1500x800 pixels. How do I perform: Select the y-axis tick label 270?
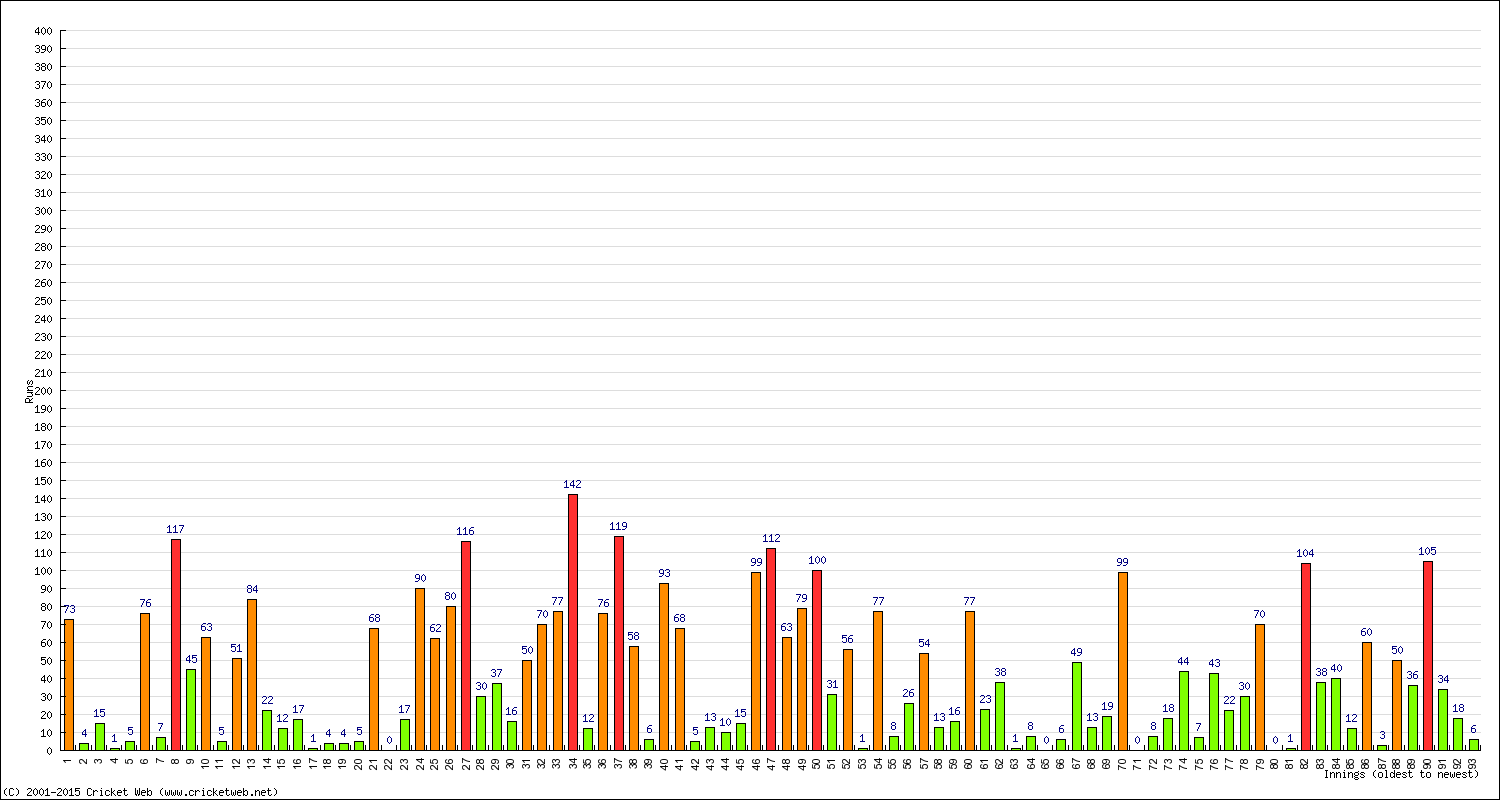coord(43,265)
